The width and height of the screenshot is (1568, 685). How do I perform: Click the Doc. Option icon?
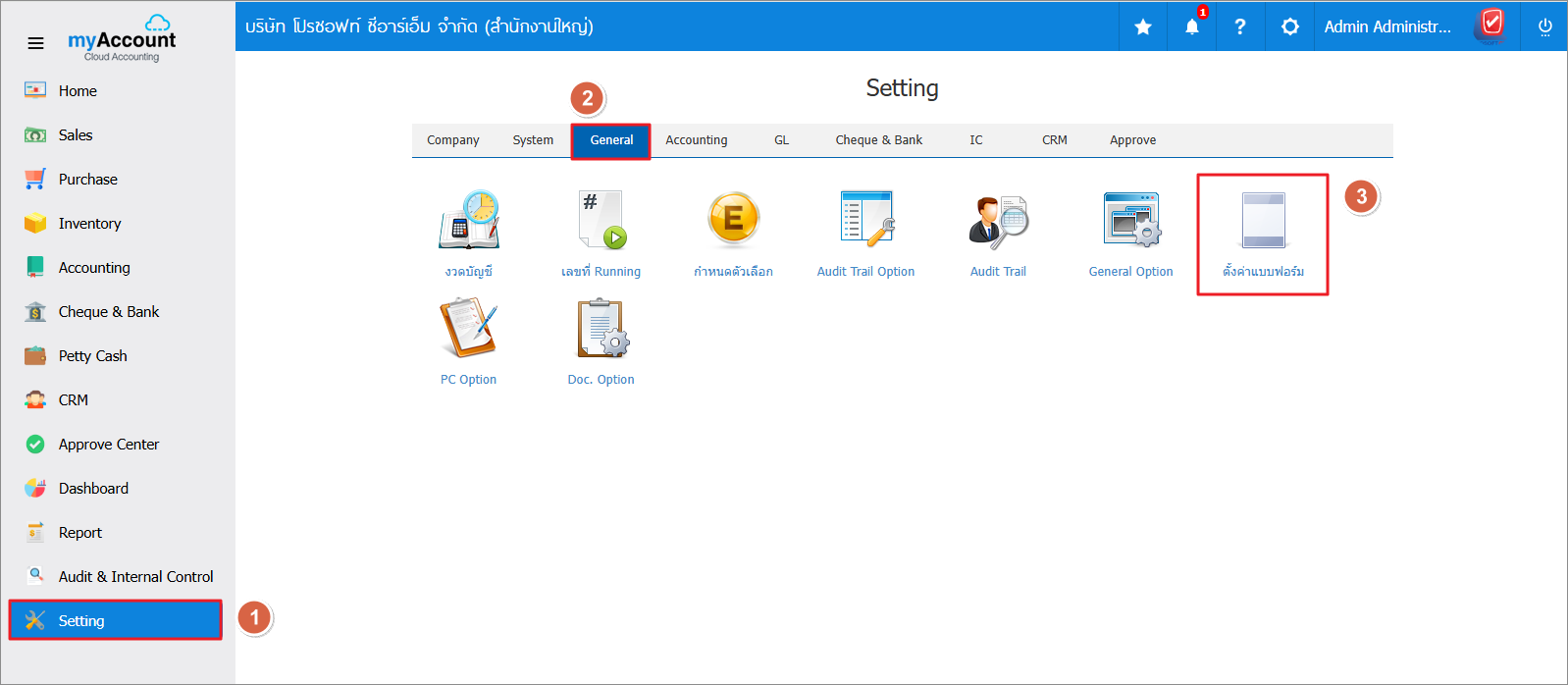(601, 329)
